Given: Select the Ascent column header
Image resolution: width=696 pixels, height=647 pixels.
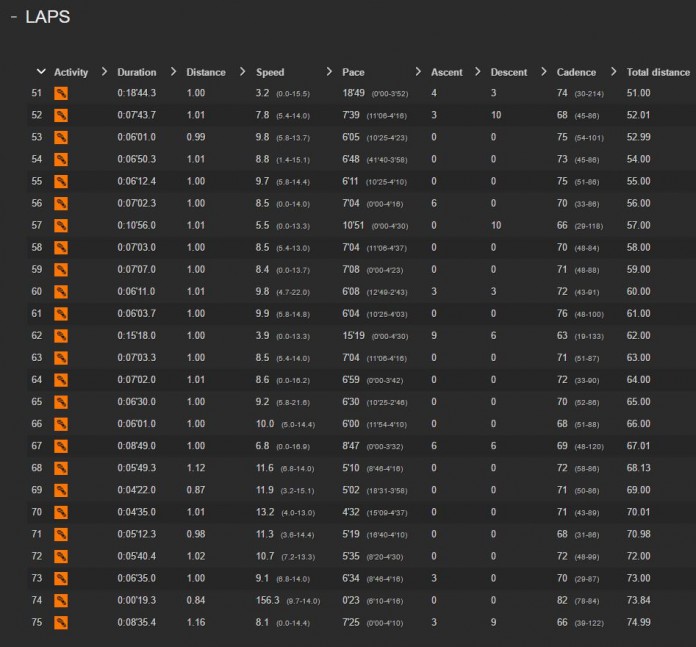Looking at the screenshot, I should click(447, 72).
